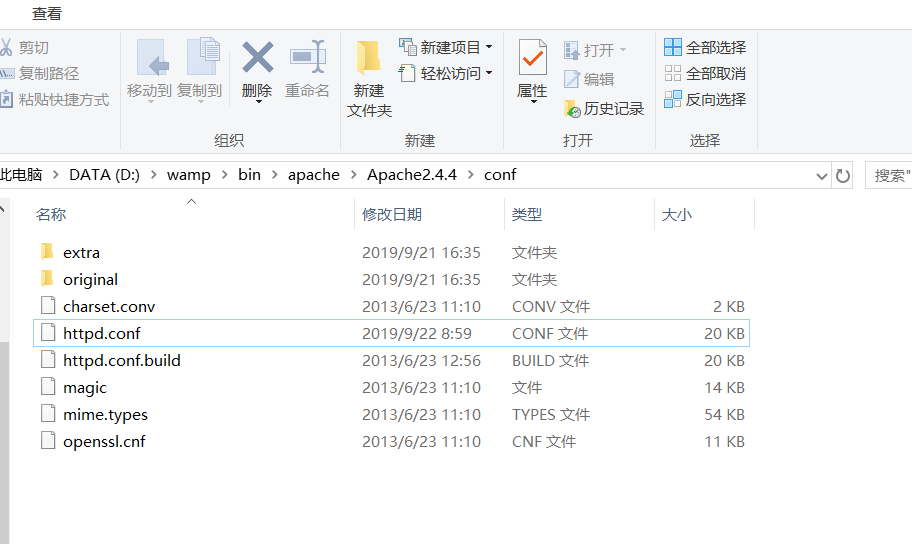Click the 14 KB size cell
The width and height of the screenshot is (912, 544).
(724, 387)
